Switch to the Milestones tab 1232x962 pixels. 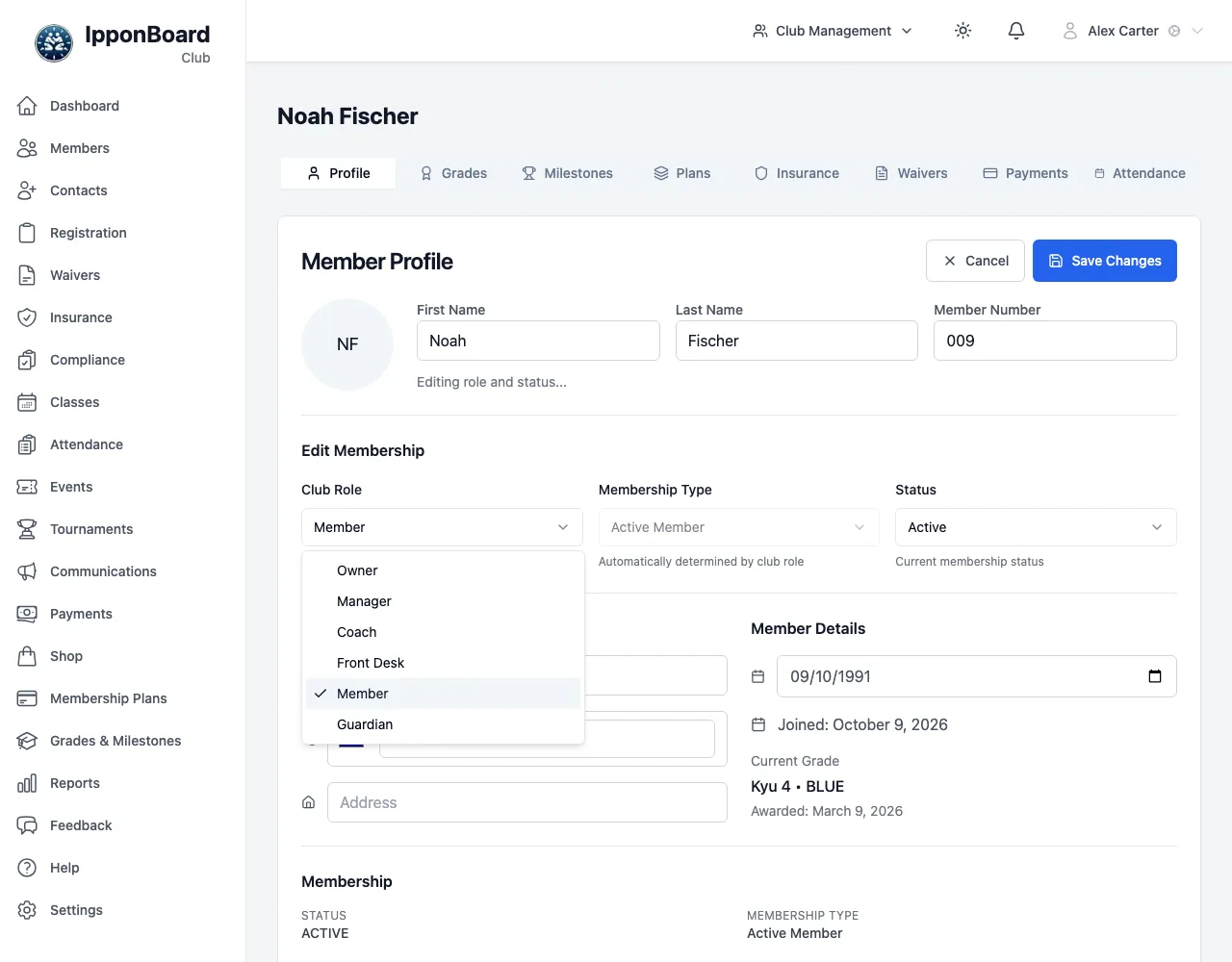(x=567, y=173)
